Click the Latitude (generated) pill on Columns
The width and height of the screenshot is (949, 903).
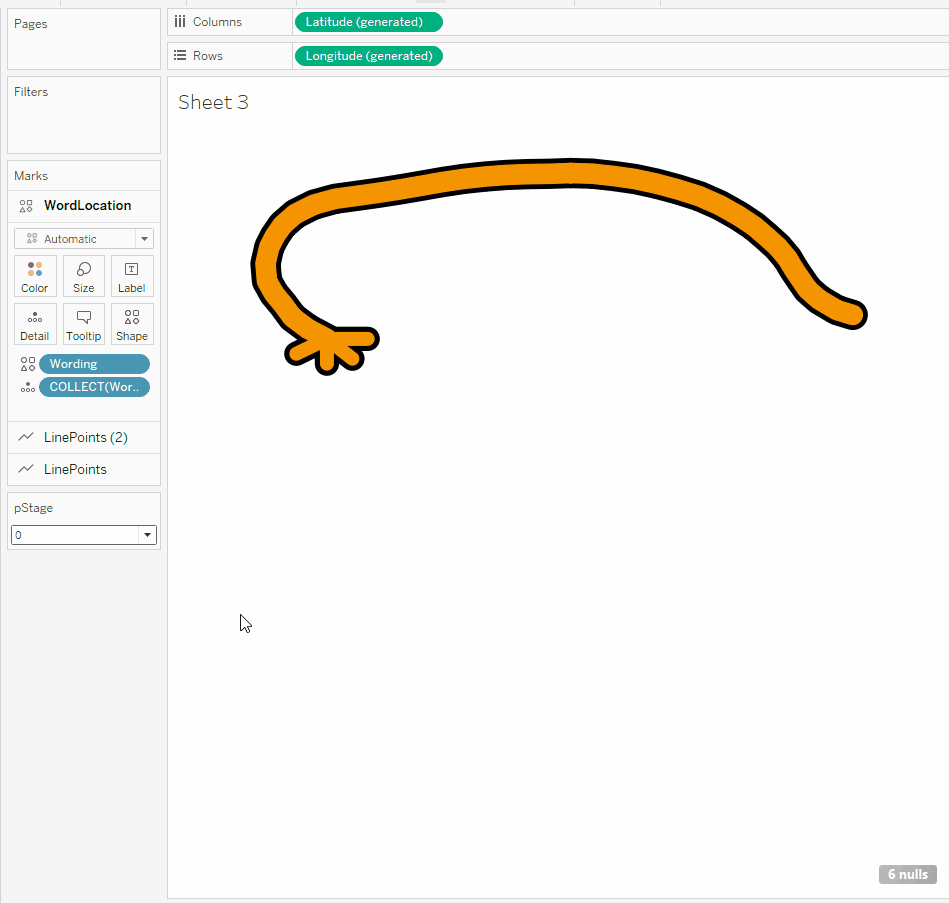(367, 22)
